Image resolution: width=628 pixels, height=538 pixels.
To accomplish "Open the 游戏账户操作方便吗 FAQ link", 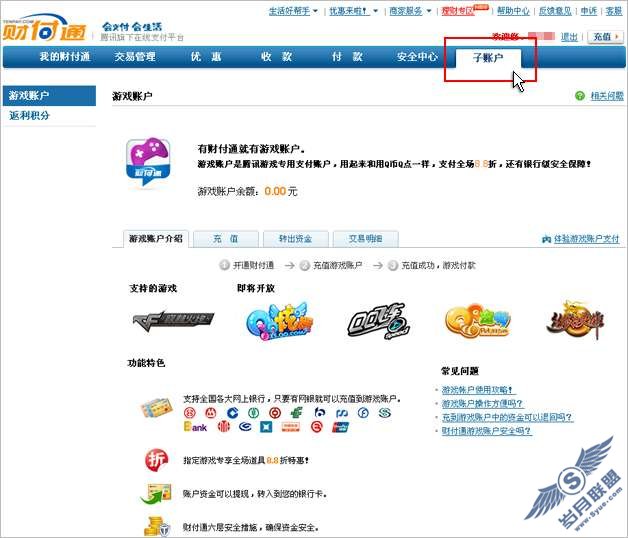I will (482, 403).
